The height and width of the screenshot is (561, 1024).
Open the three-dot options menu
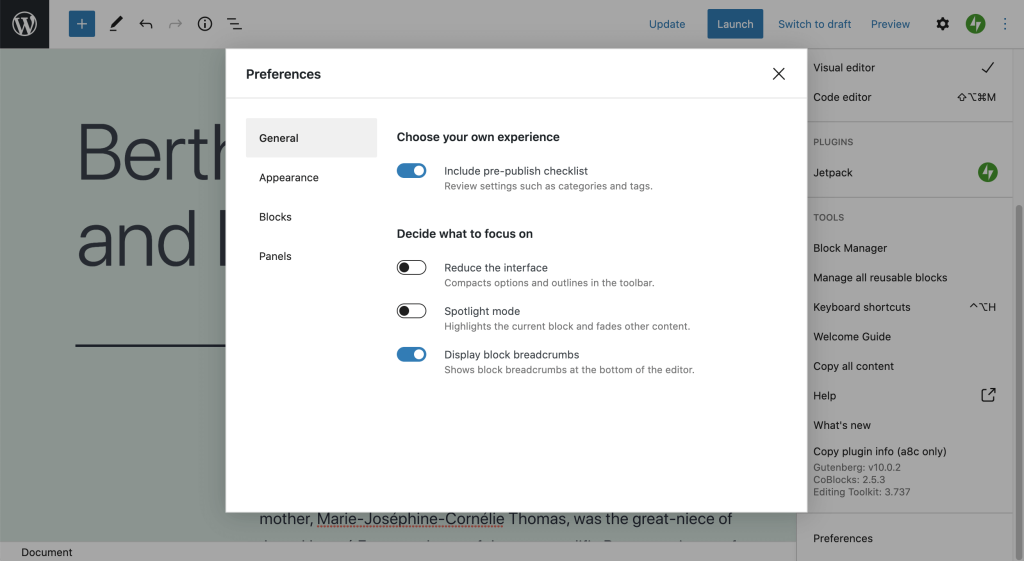[x=1005, y=24]
